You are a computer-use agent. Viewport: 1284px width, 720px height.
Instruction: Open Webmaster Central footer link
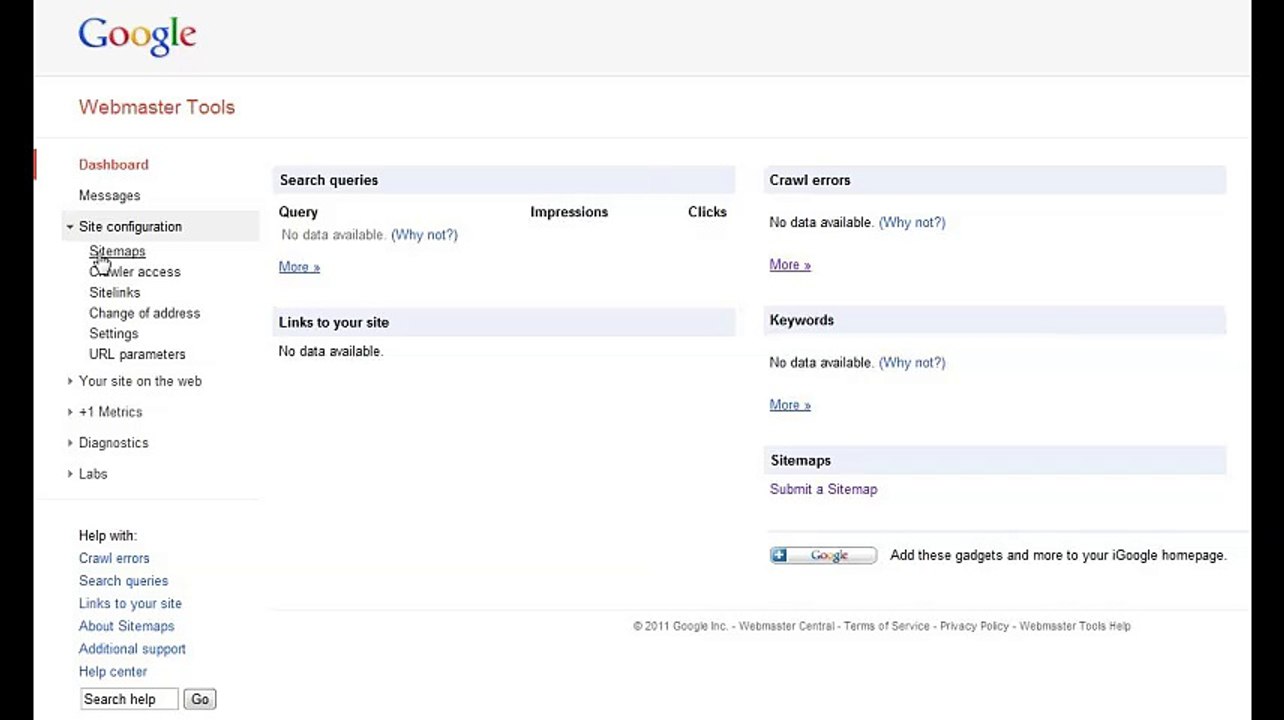point(786,626)
